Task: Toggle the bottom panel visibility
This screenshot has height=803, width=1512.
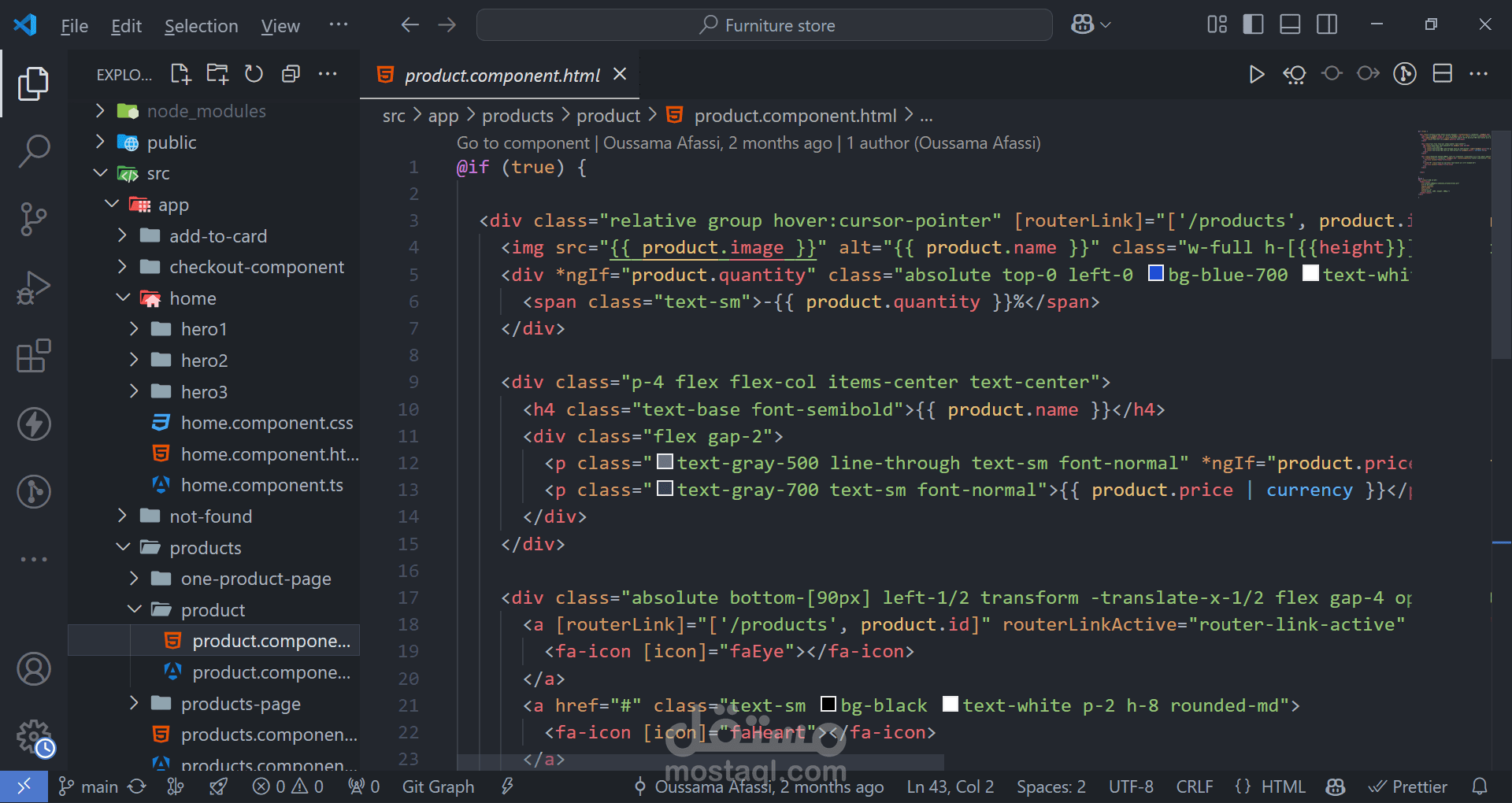Action: click(1290, 24)
